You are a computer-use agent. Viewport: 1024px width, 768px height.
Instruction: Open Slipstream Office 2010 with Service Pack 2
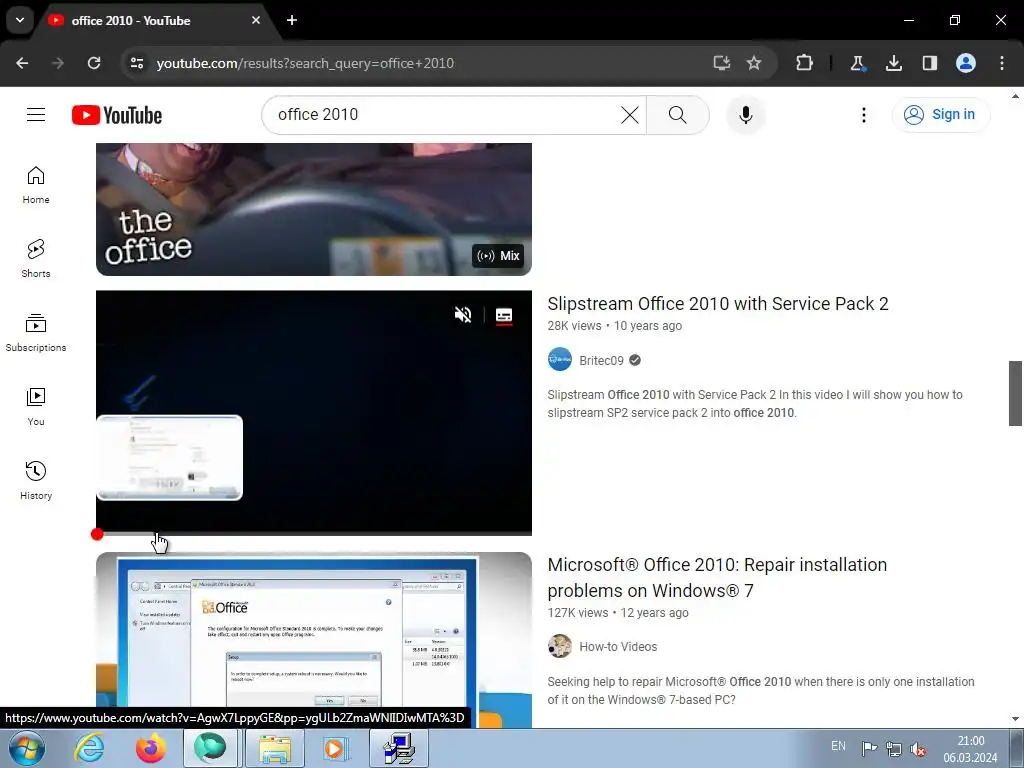[718, 304]
